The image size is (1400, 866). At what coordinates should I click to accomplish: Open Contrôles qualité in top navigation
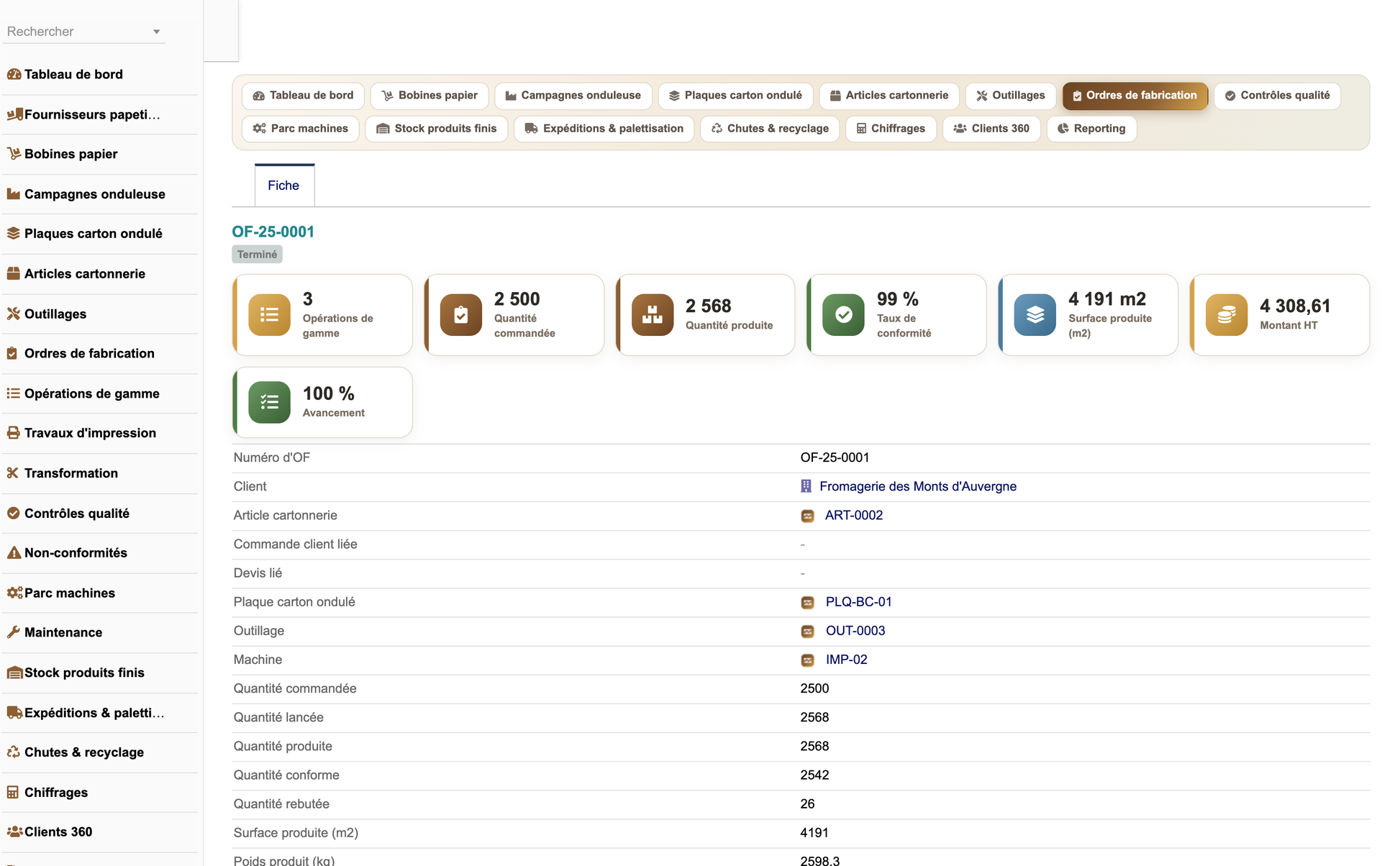pos(1277,96)
